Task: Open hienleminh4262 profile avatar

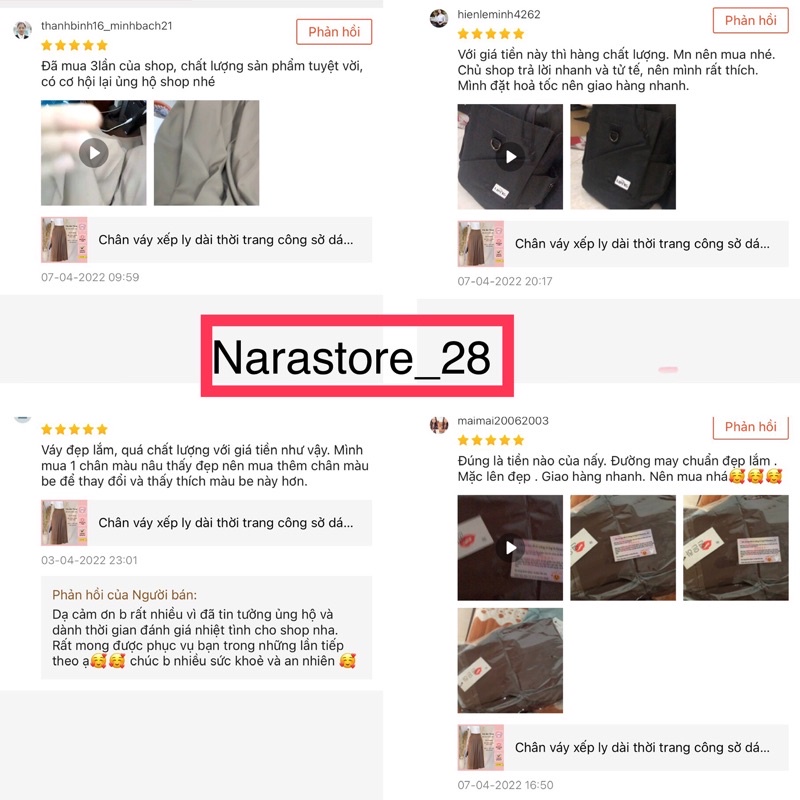Action: (x=439, y=18)
